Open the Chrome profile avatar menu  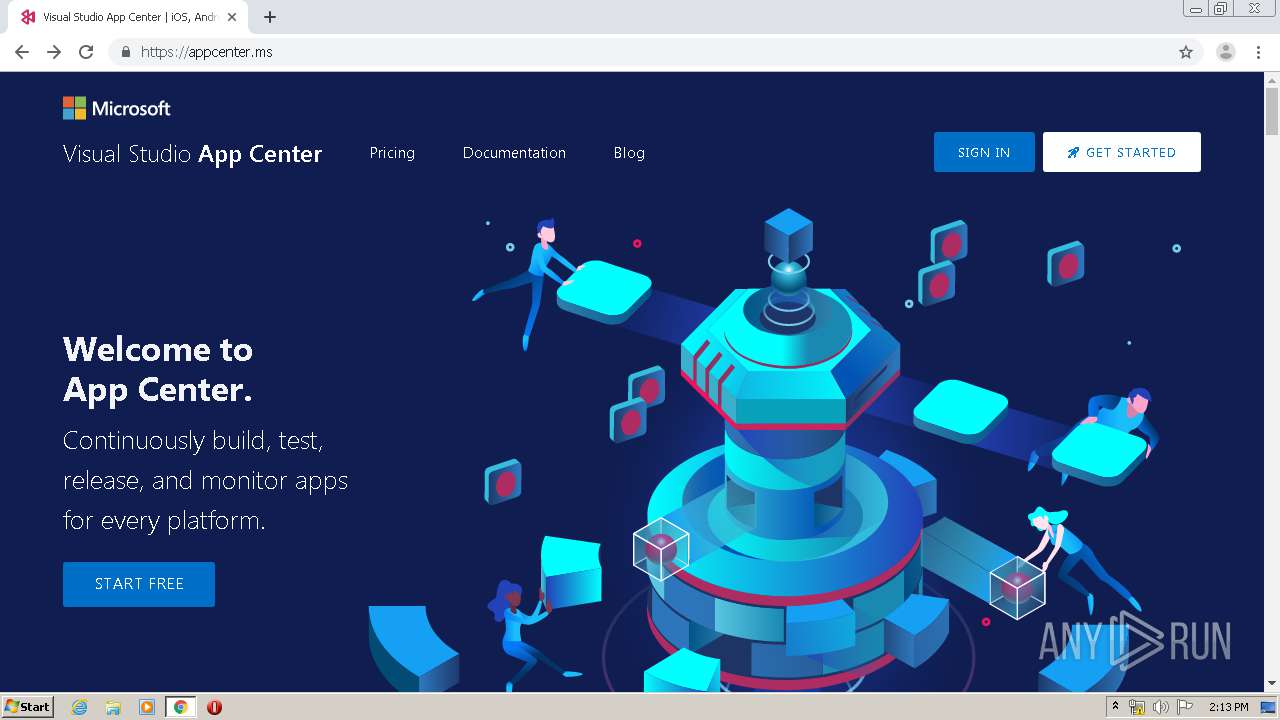click(1226, 52)
